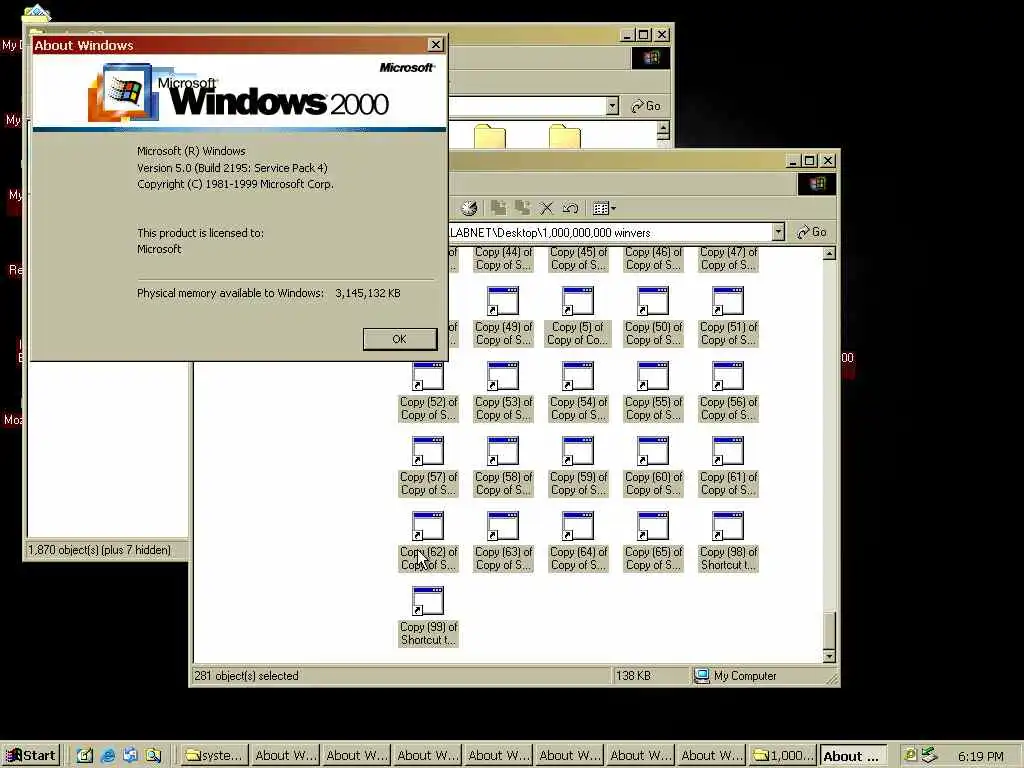Viewport: 1024px width, 768px height.
Task: Select the Copy (60) shortcut icon
Action: point(653,451)
